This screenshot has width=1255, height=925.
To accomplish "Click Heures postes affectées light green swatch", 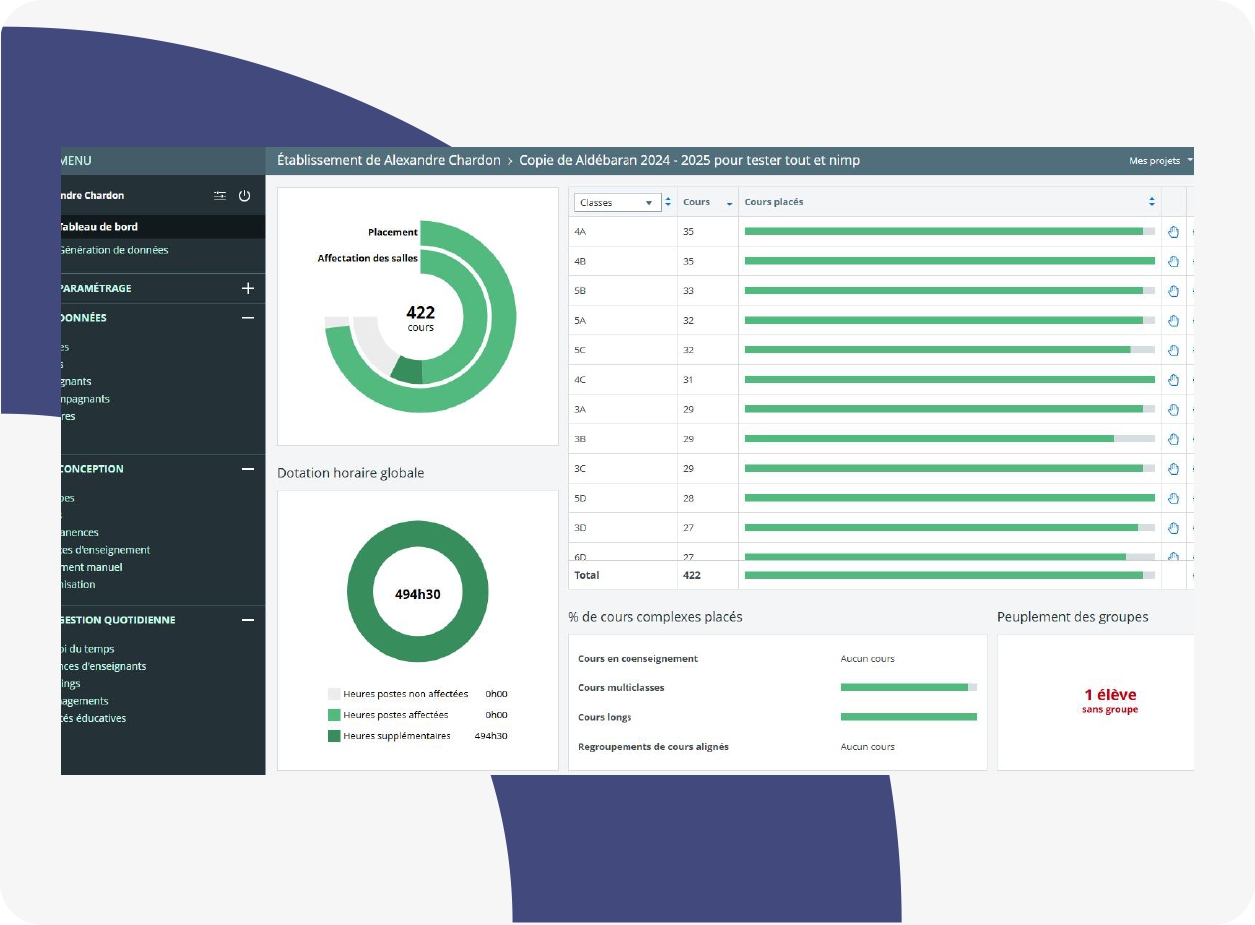I will (x=334, y=715).
